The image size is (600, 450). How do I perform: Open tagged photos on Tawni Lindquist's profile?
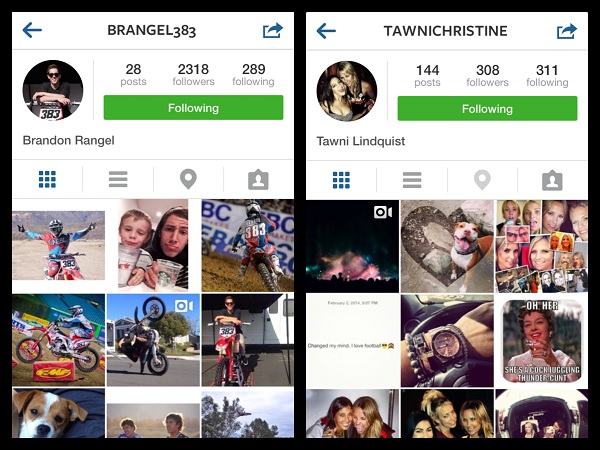point(552,180)
